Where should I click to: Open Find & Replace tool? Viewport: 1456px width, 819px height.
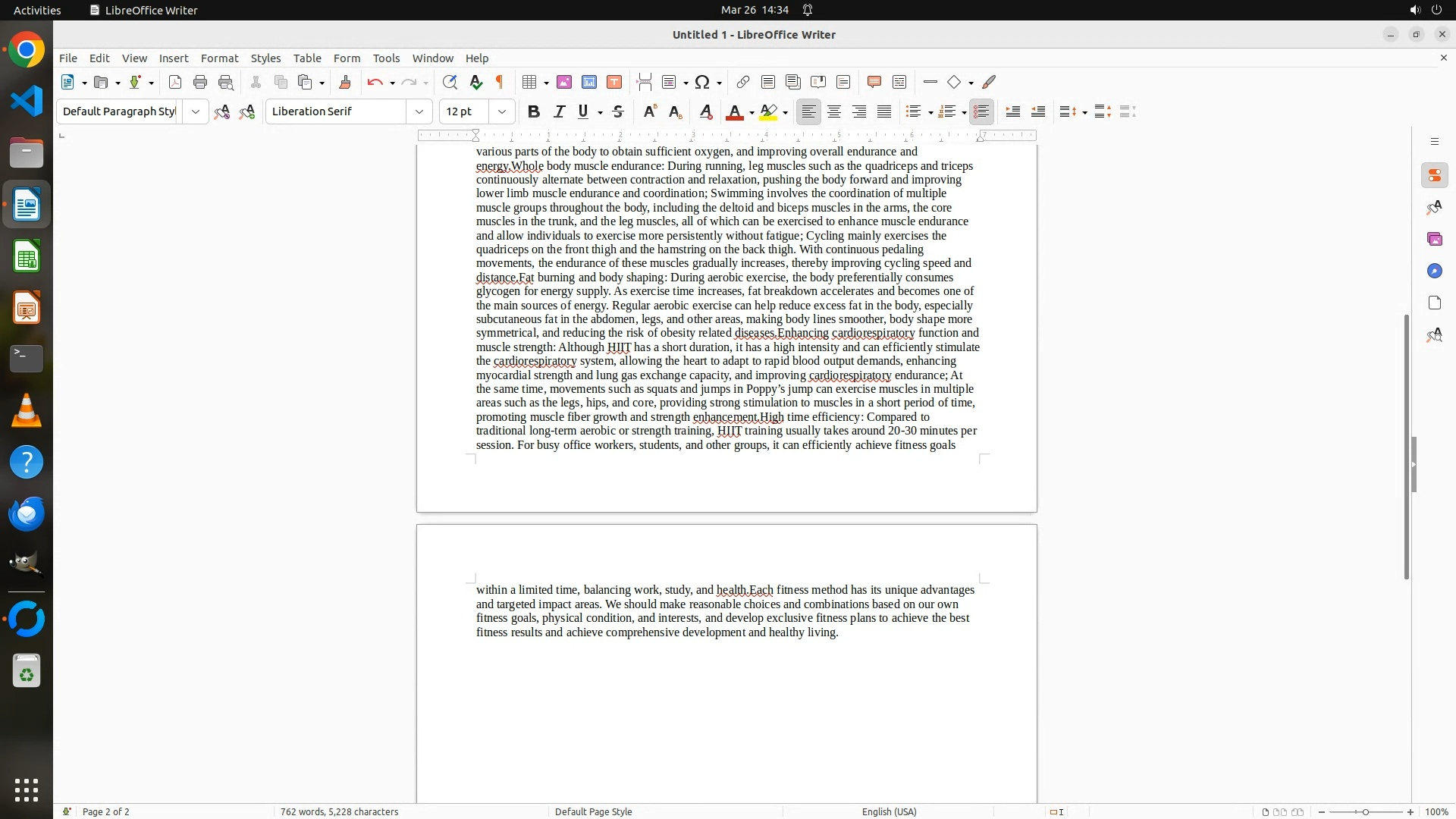(450, 83)
